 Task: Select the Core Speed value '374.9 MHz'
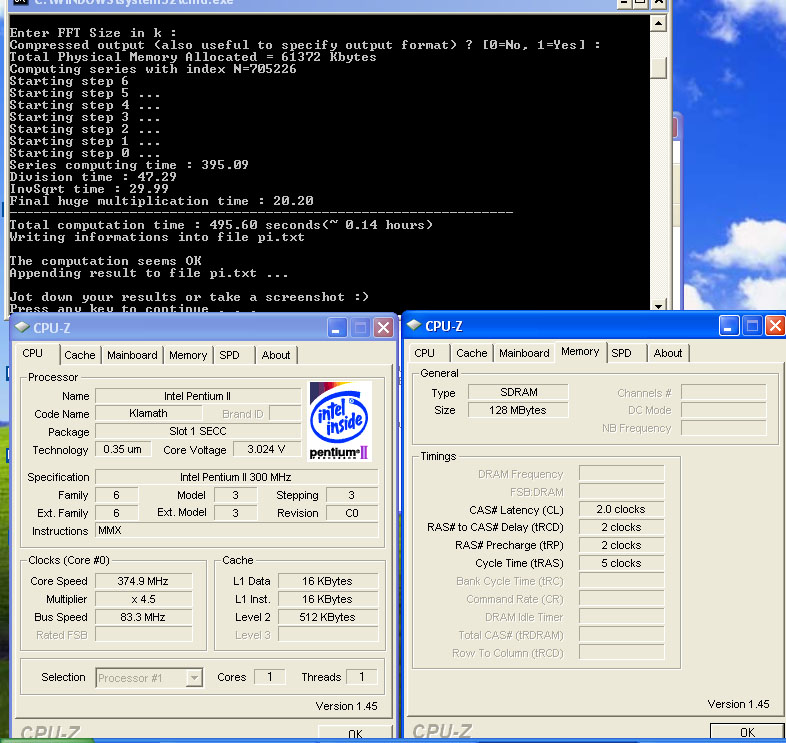(143, 581)
